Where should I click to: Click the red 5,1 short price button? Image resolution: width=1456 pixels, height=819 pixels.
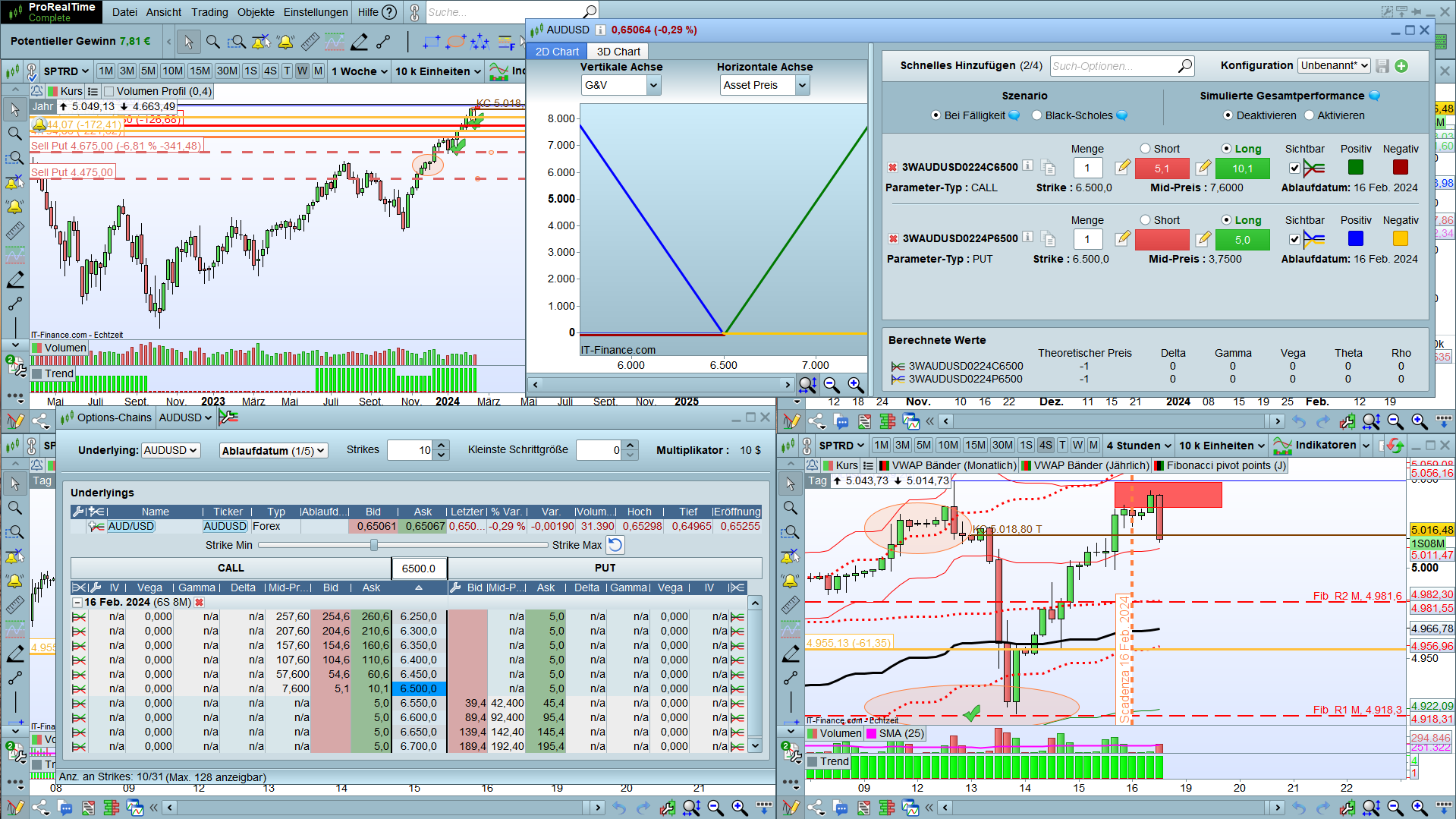click(1162, 169)
